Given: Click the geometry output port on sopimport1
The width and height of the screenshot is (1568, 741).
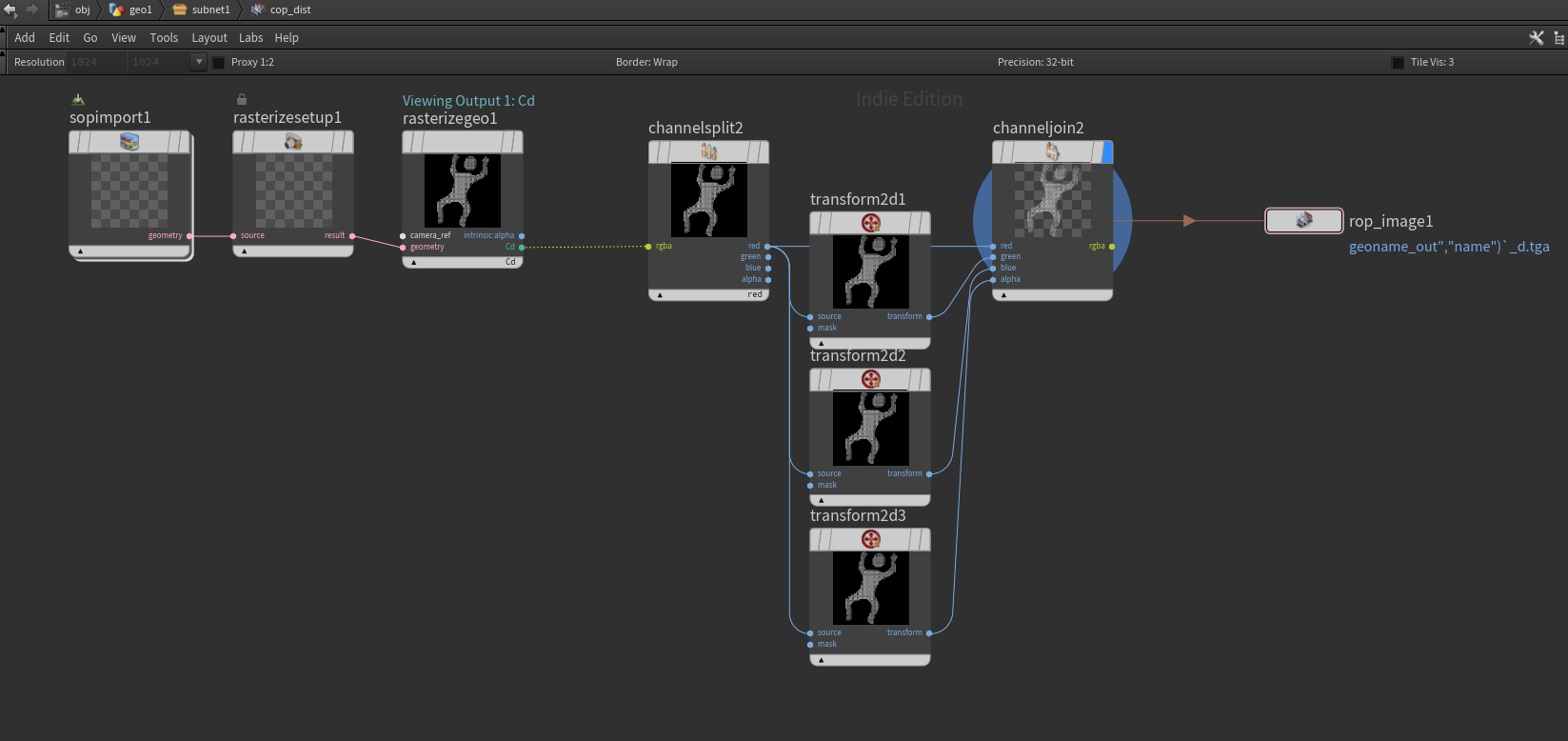Looking at the screenshot, I should click(189, 235).
